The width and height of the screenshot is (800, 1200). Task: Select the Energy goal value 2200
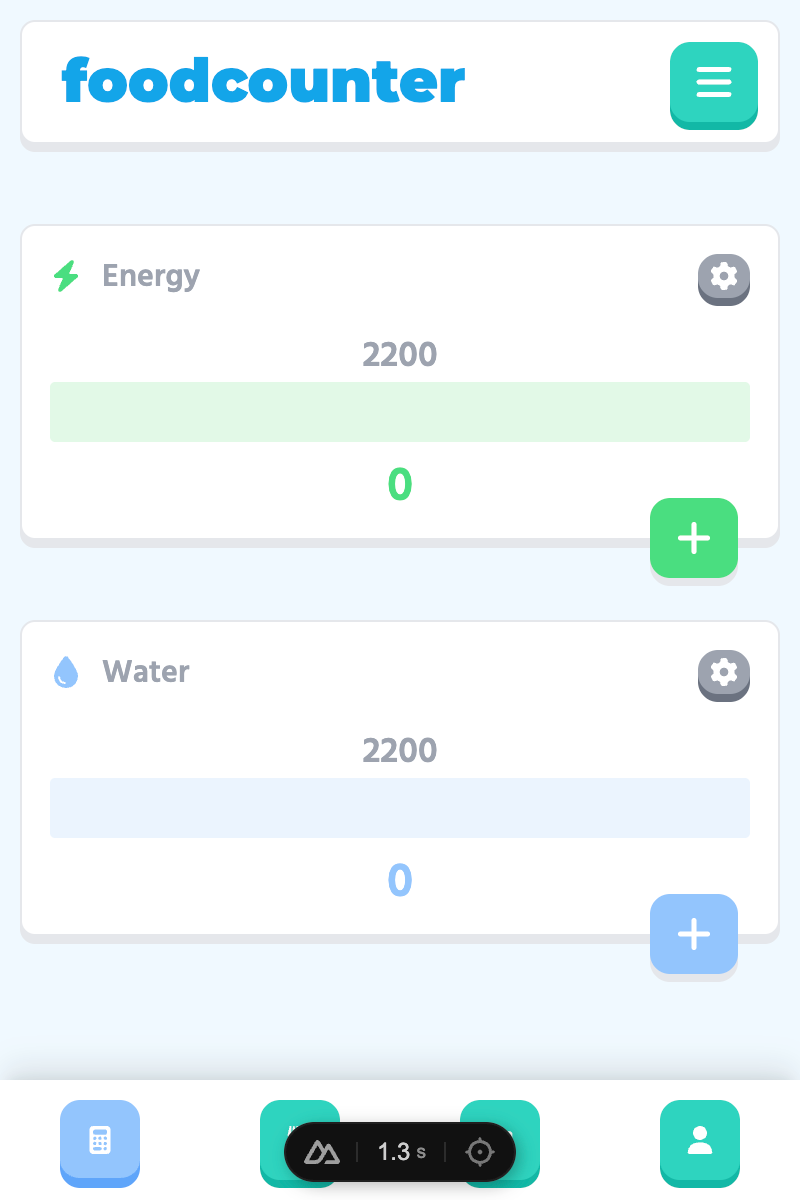pos(400,354)
